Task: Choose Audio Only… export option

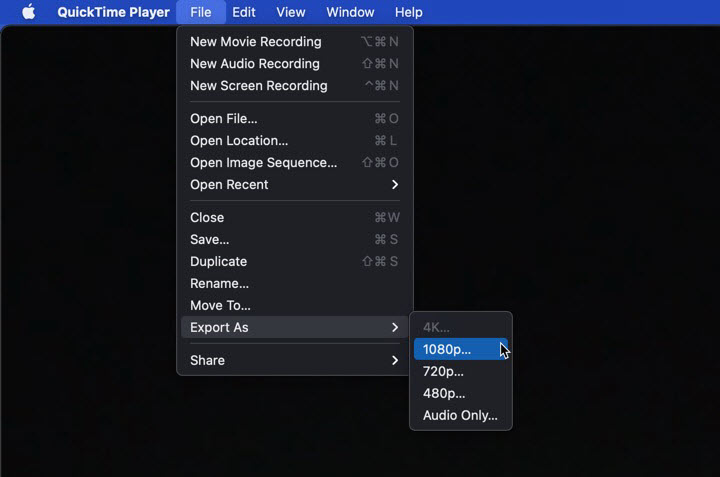Action: tap(461, 415)
